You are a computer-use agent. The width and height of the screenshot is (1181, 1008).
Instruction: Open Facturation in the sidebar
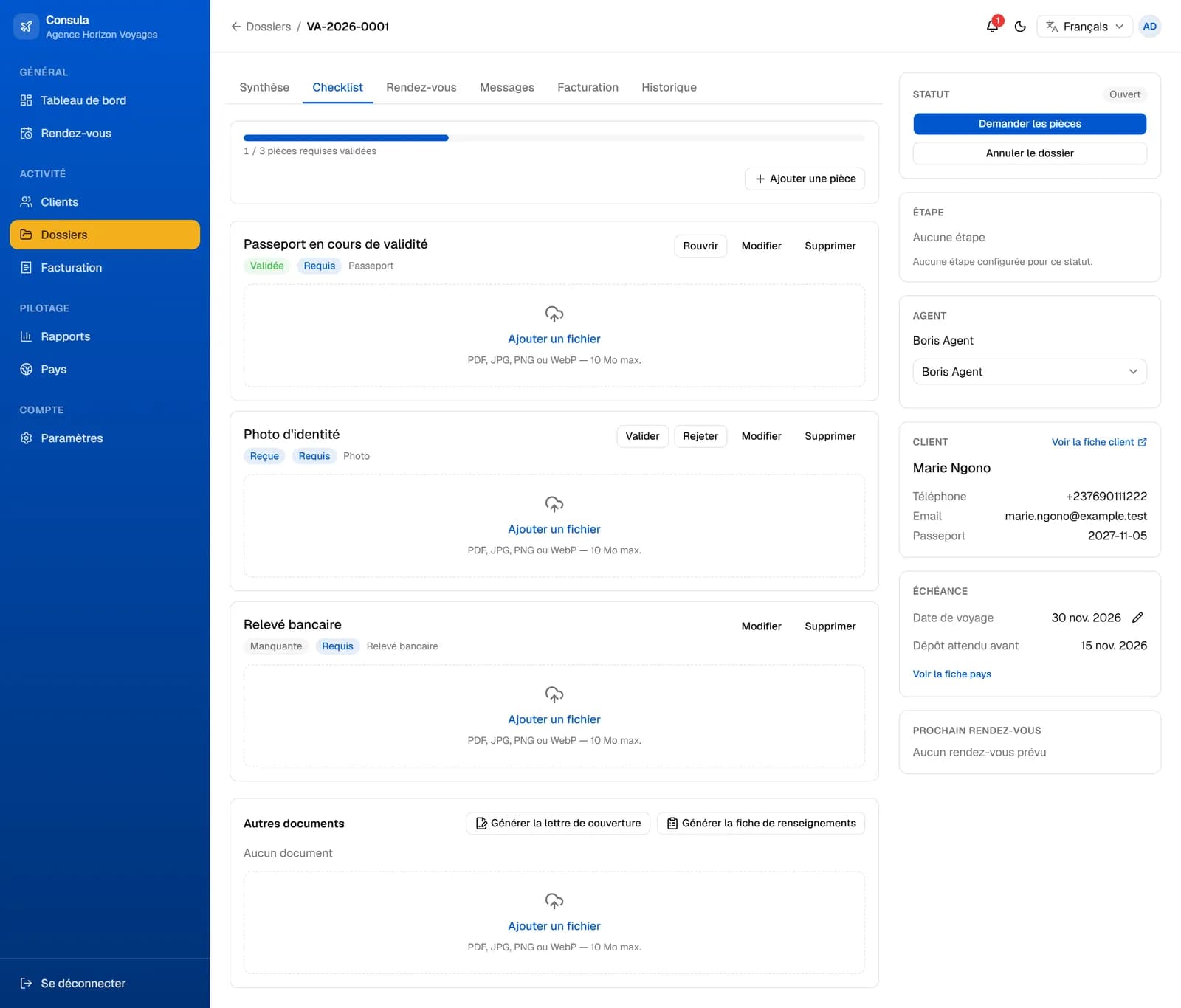pyautogui.click(x=105, y=268)
